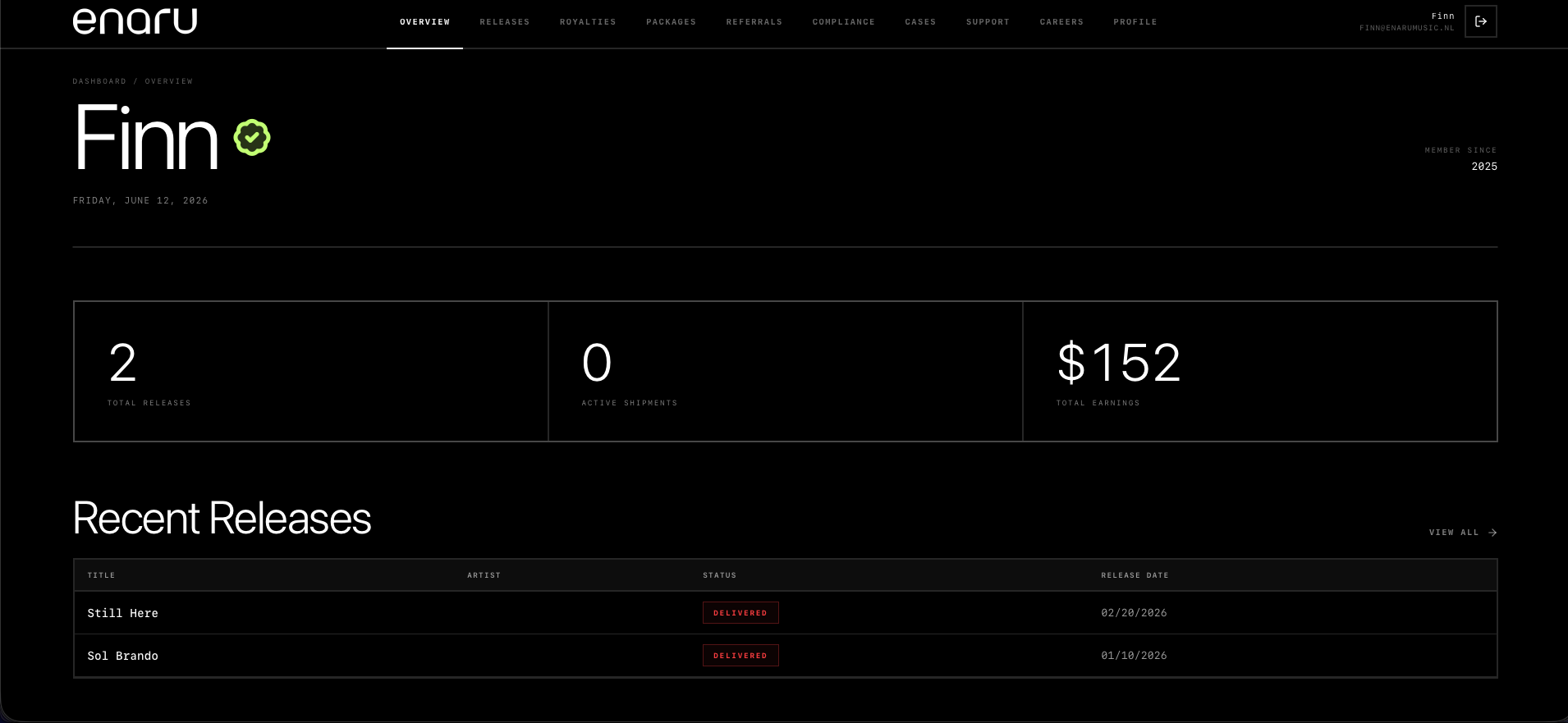This screenshot has width=1568, height=723.
Task: Click the finn@enarumusic.nl email text
Action: click(1406, 28)
